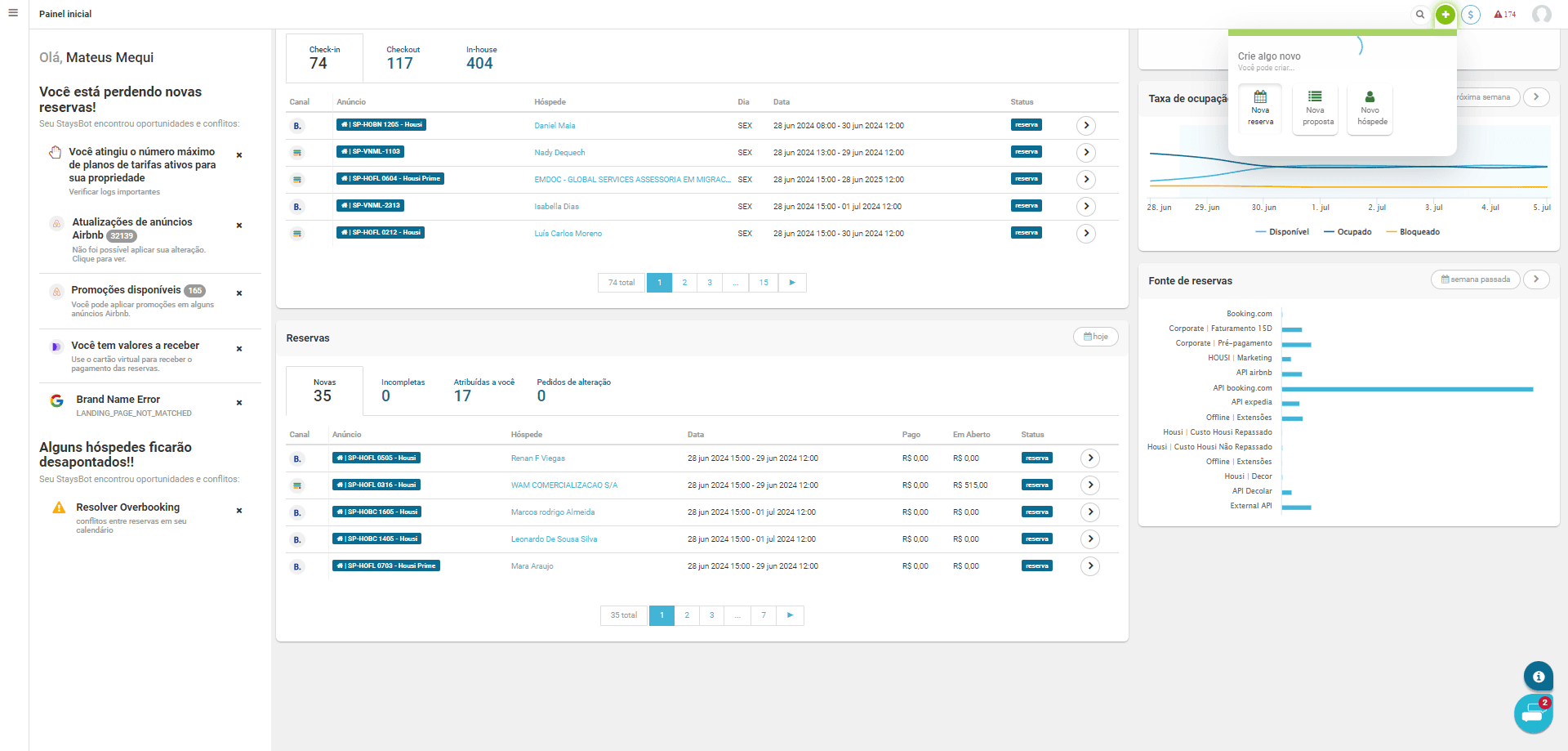Switch to the Check-in tab
Image resolution: width=1568 pixels, height=751 pixels.
click(x=324, y=58)
